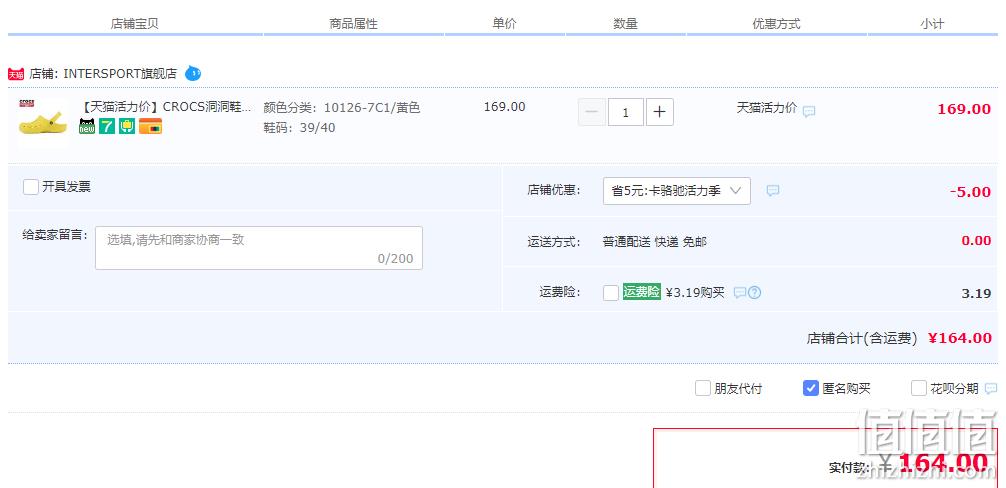Open the INTERSPORT旗舰店 shop name link
Screen dimensions: 1006x488
[x=120, y=74]
